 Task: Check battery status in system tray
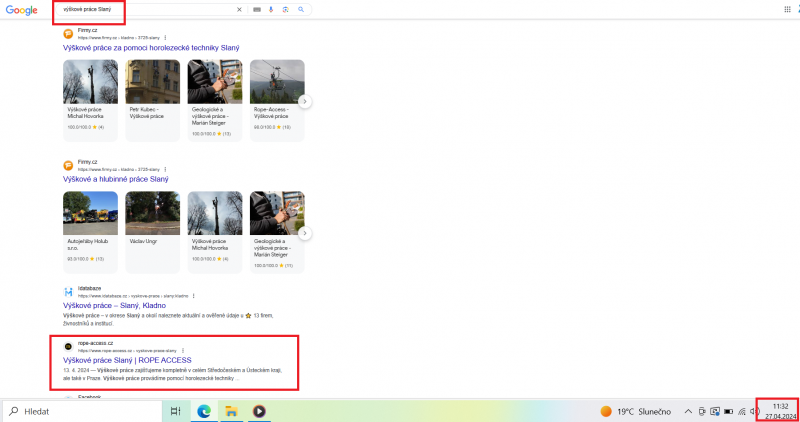(x=729, y=411)
